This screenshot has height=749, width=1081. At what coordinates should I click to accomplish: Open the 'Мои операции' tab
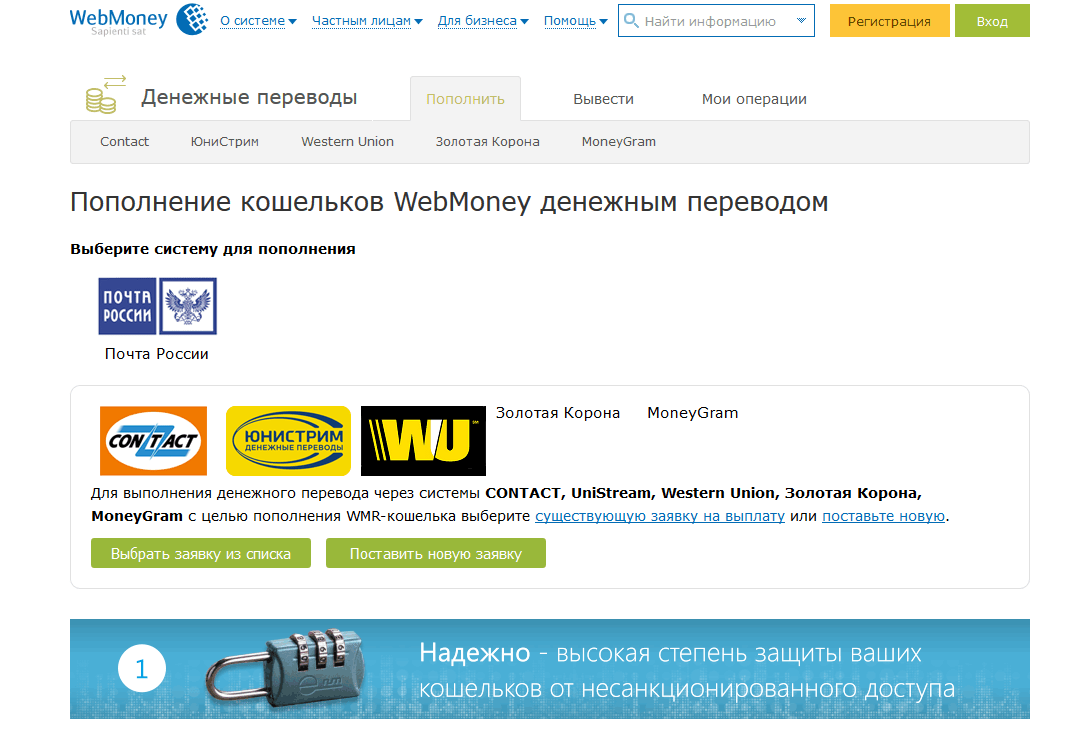(x=754, y=99)
